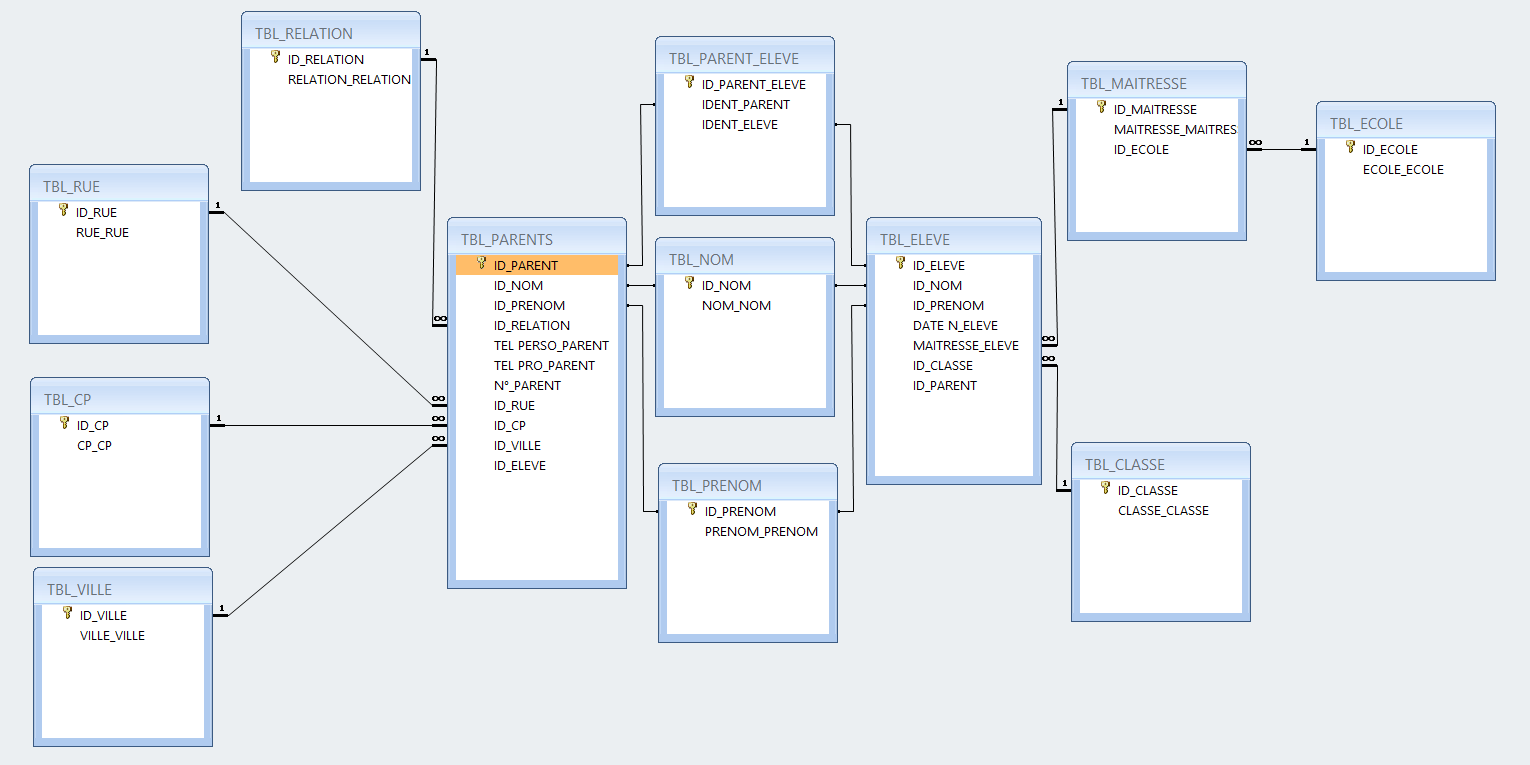Select the TBL_PARENT_ELEVE table header
1530x765 pixels.
[745, 58]
